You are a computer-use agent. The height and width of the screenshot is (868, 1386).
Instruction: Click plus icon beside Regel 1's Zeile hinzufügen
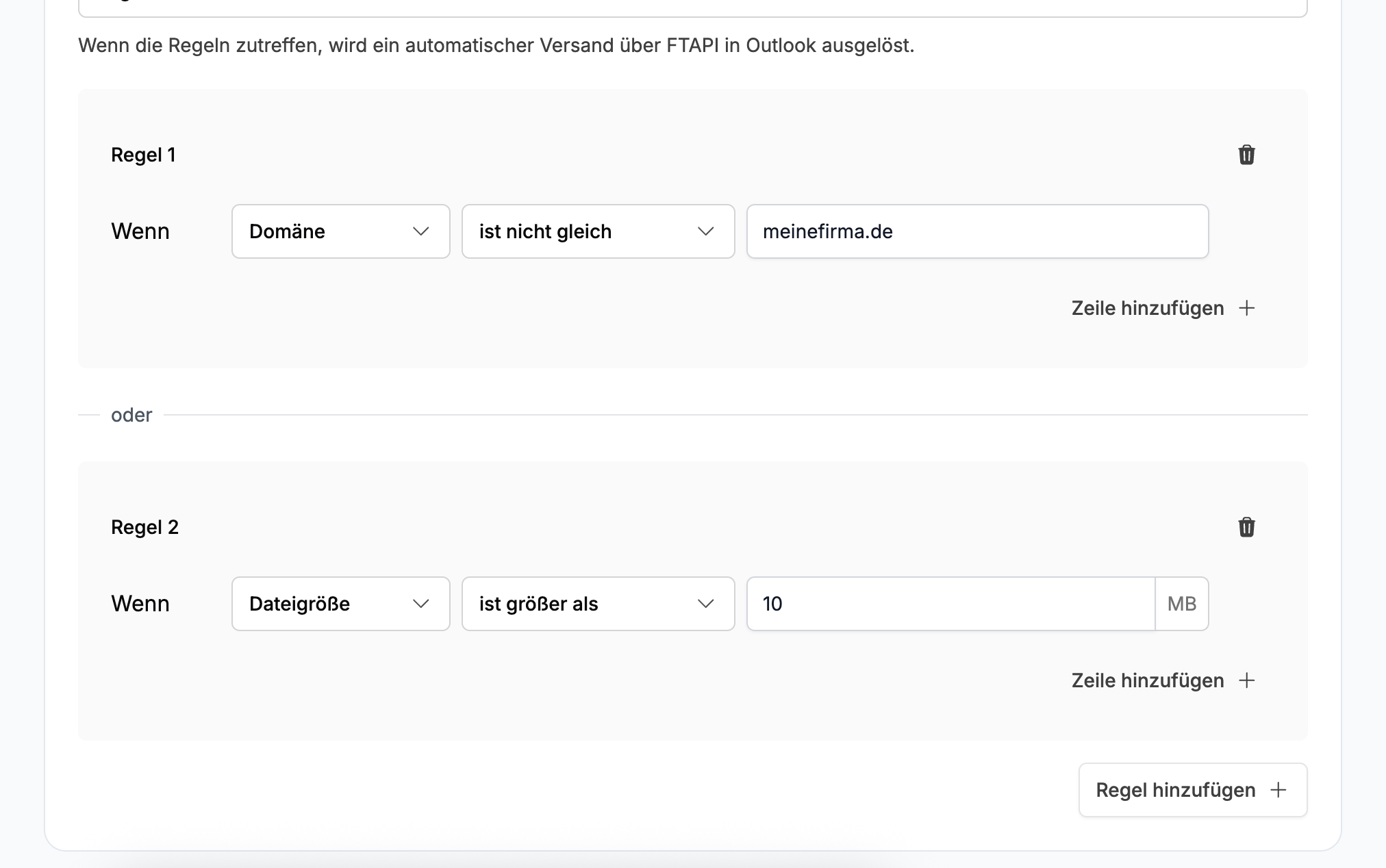tap(1247, 308)
